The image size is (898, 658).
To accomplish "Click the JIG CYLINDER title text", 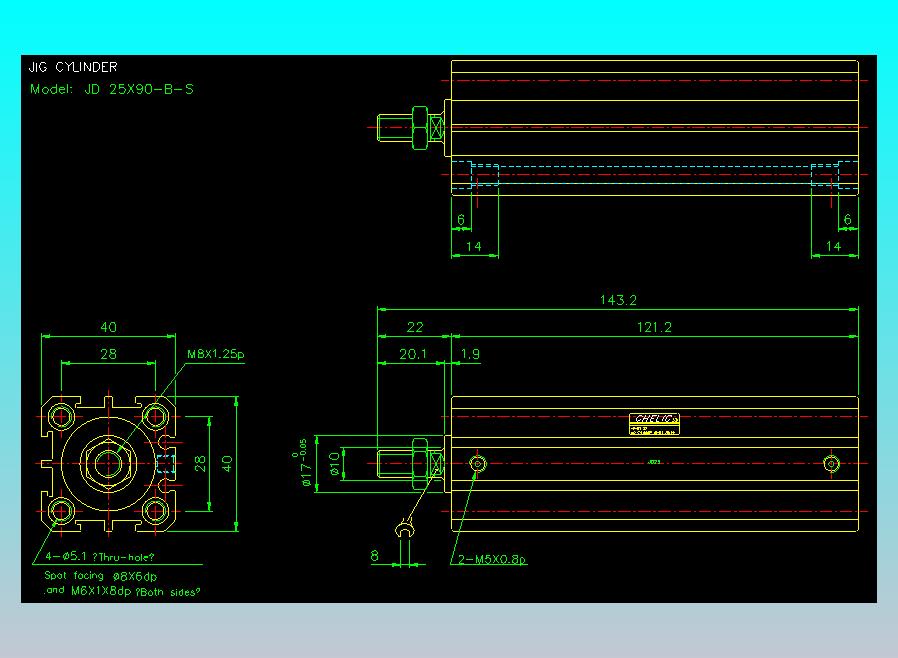I will tap(73, 67).
